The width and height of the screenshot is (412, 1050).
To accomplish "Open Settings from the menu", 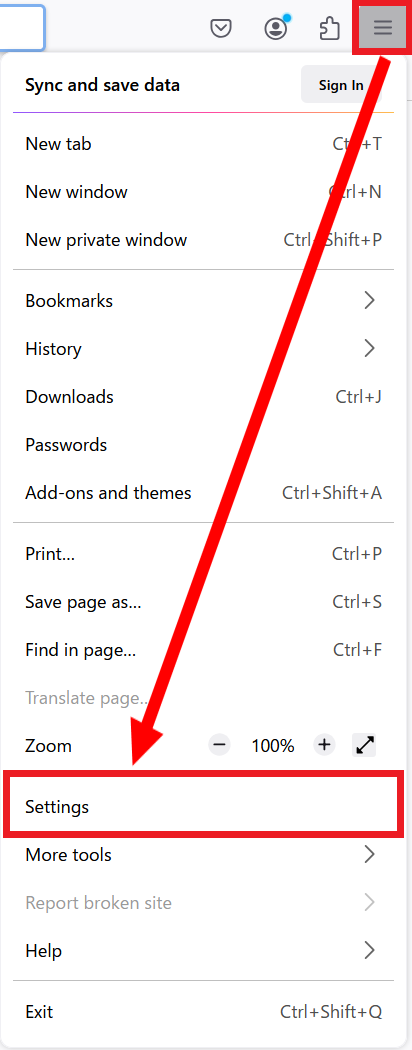I will [x=203, y=807].
